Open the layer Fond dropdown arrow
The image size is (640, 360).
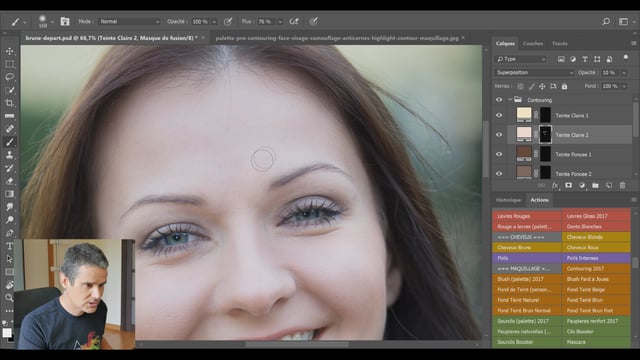(x=624, y=87)
